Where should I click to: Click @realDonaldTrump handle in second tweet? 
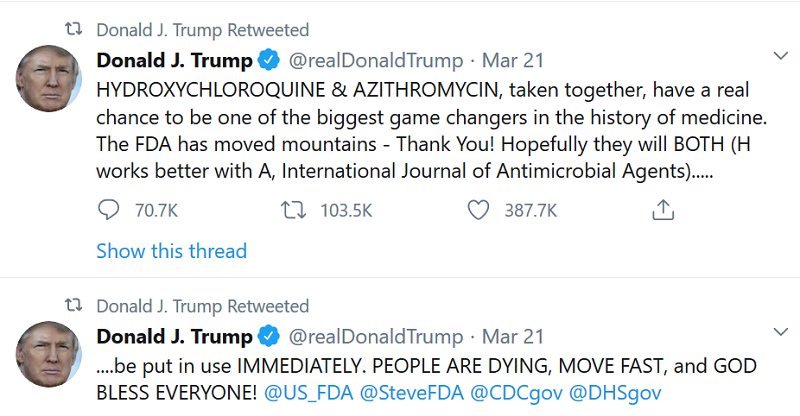376,335
